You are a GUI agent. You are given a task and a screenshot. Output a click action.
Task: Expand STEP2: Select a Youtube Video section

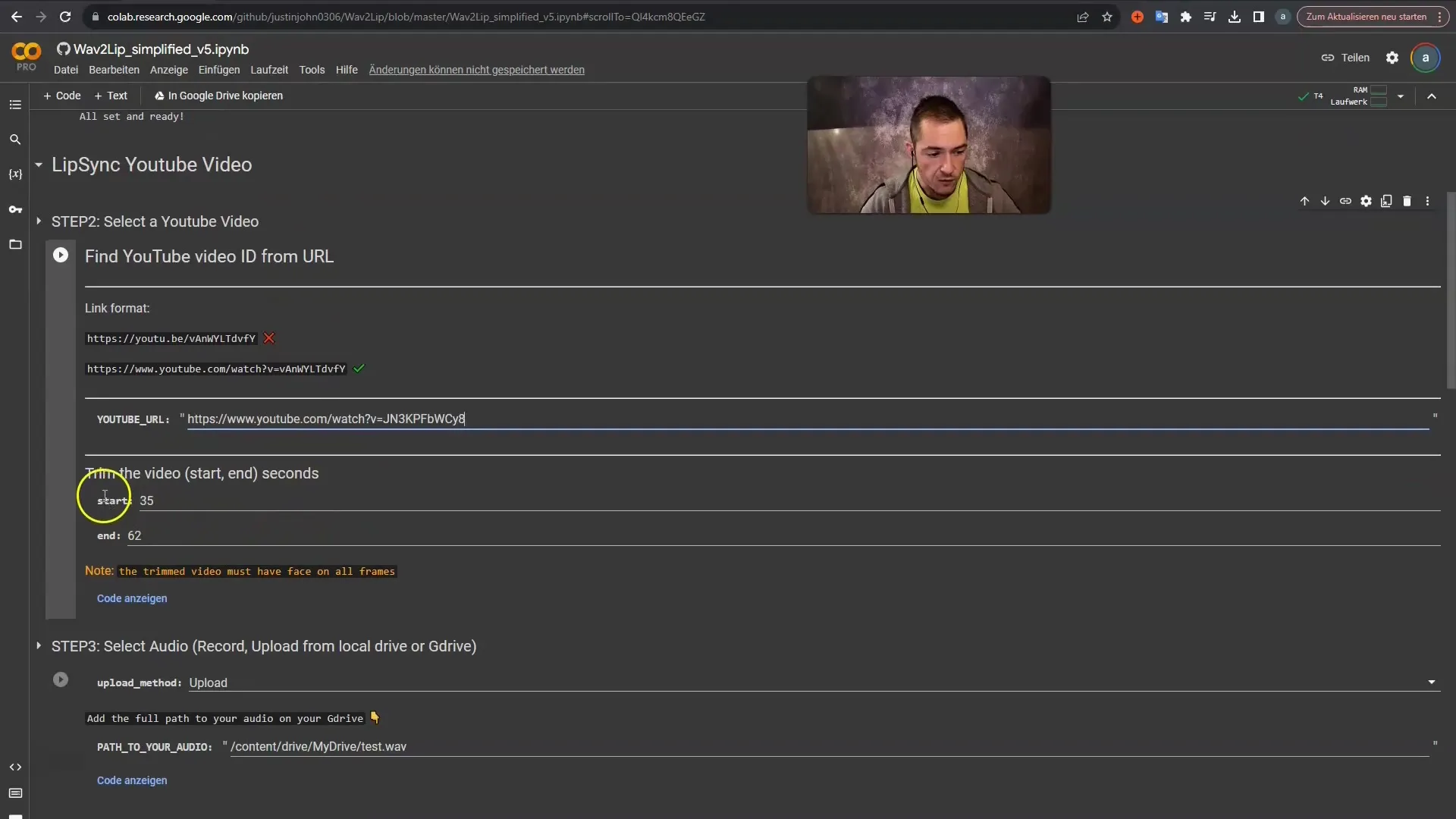39,221
